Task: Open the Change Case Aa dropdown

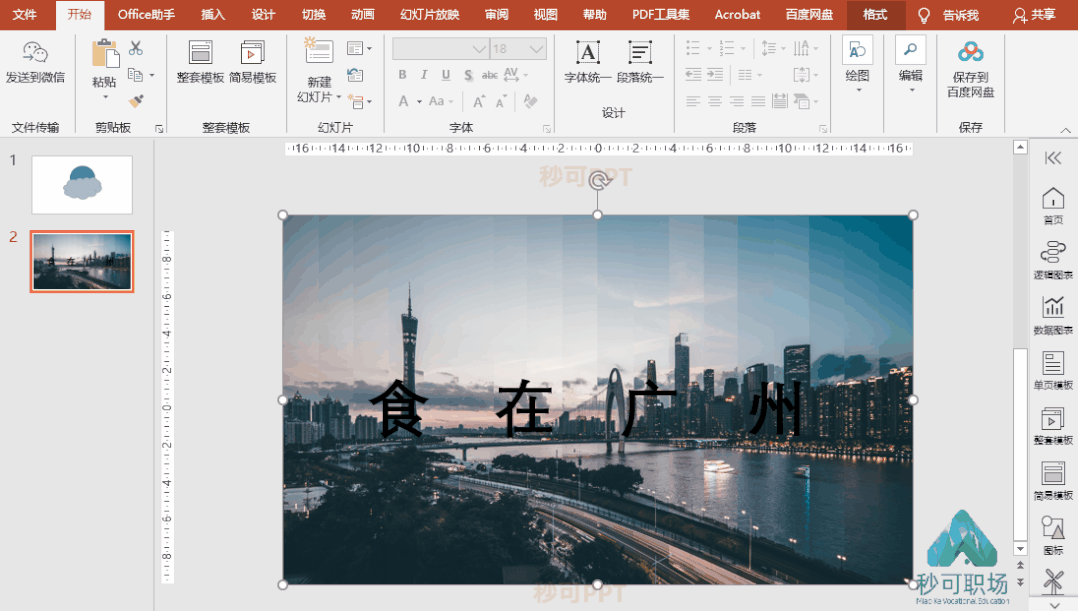Action: click(441, 102)
